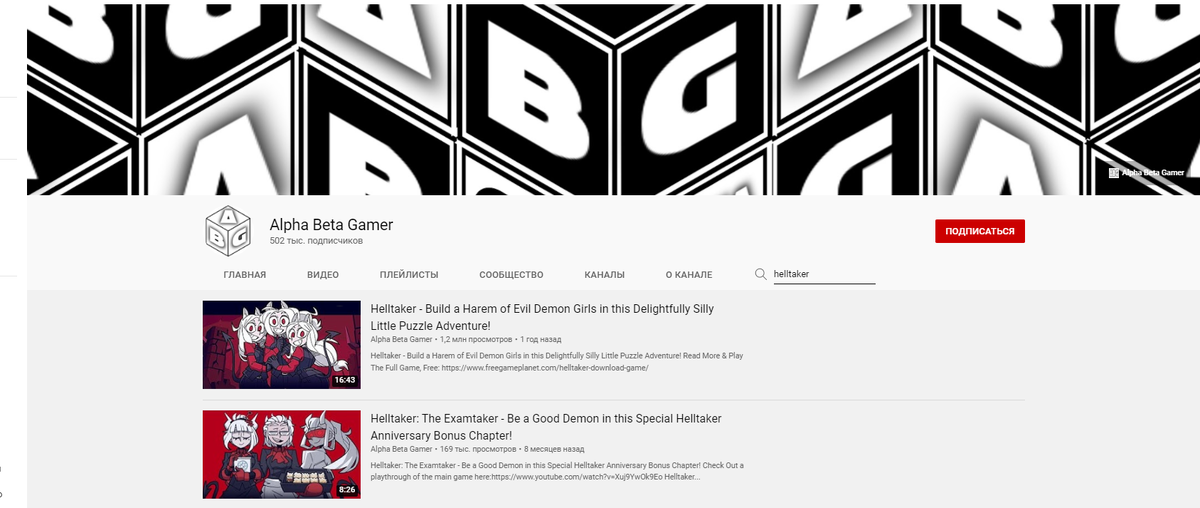Viewport: 1200px width, 508px height.
Task: Click the 8:26 duration badge
Action: (348, 490)
